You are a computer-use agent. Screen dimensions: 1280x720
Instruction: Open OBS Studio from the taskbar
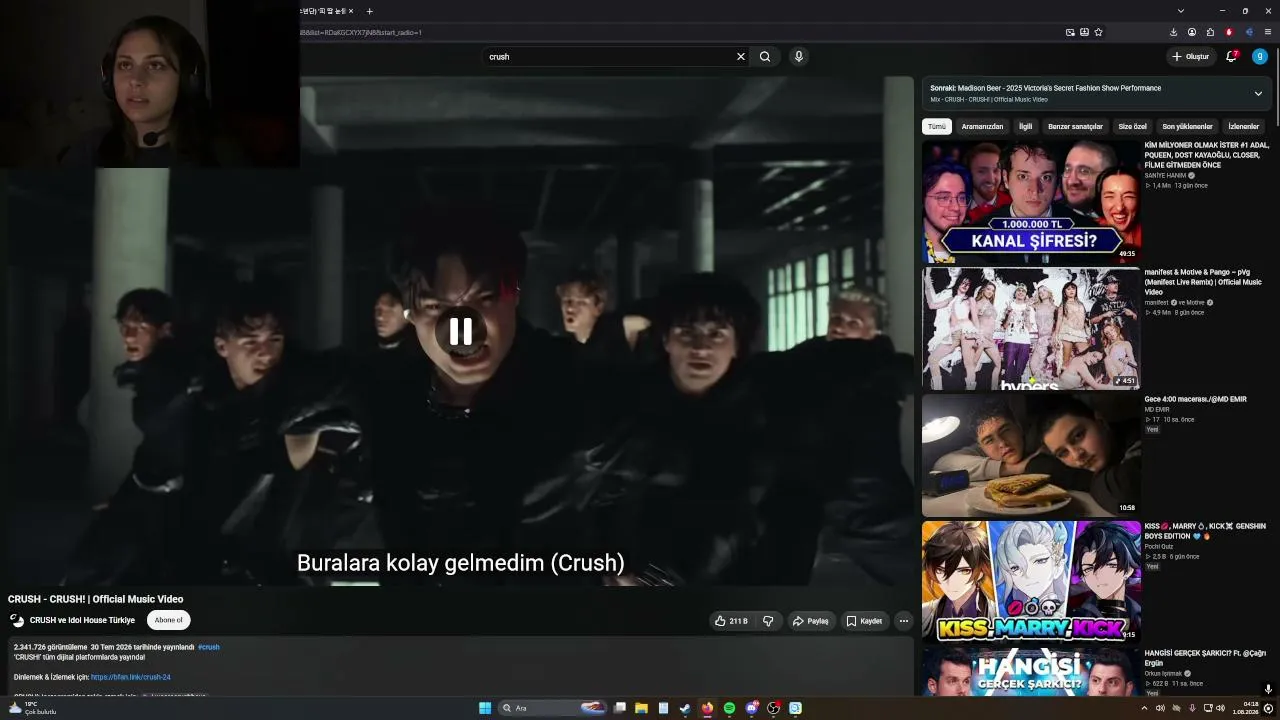tap(774, 708)
